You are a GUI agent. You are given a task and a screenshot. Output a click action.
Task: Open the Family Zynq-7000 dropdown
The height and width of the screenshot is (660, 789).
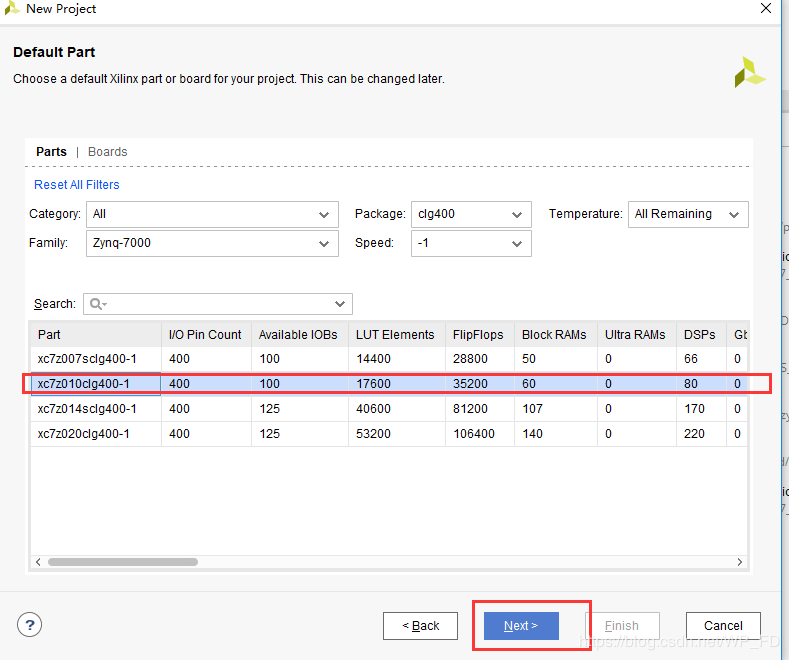pyautogui.click(x=211, y=243)
